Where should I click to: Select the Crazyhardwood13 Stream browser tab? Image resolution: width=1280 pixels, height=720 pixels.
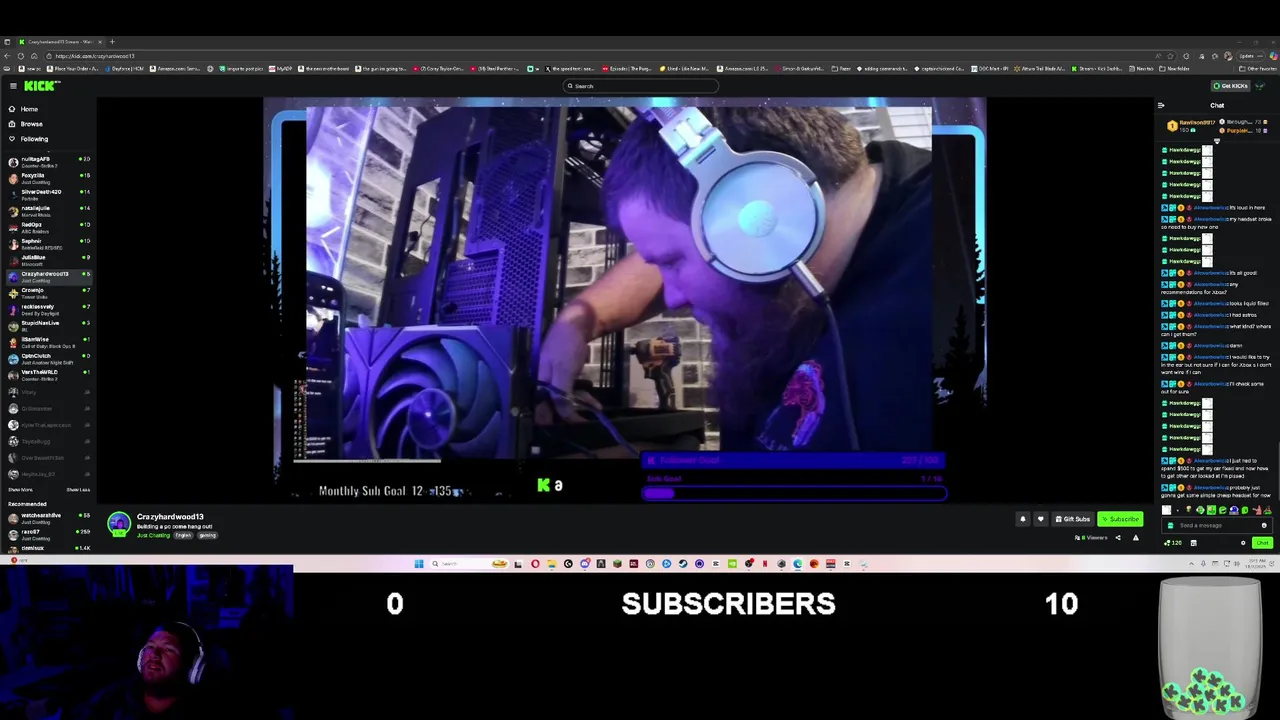click(60, 42)
